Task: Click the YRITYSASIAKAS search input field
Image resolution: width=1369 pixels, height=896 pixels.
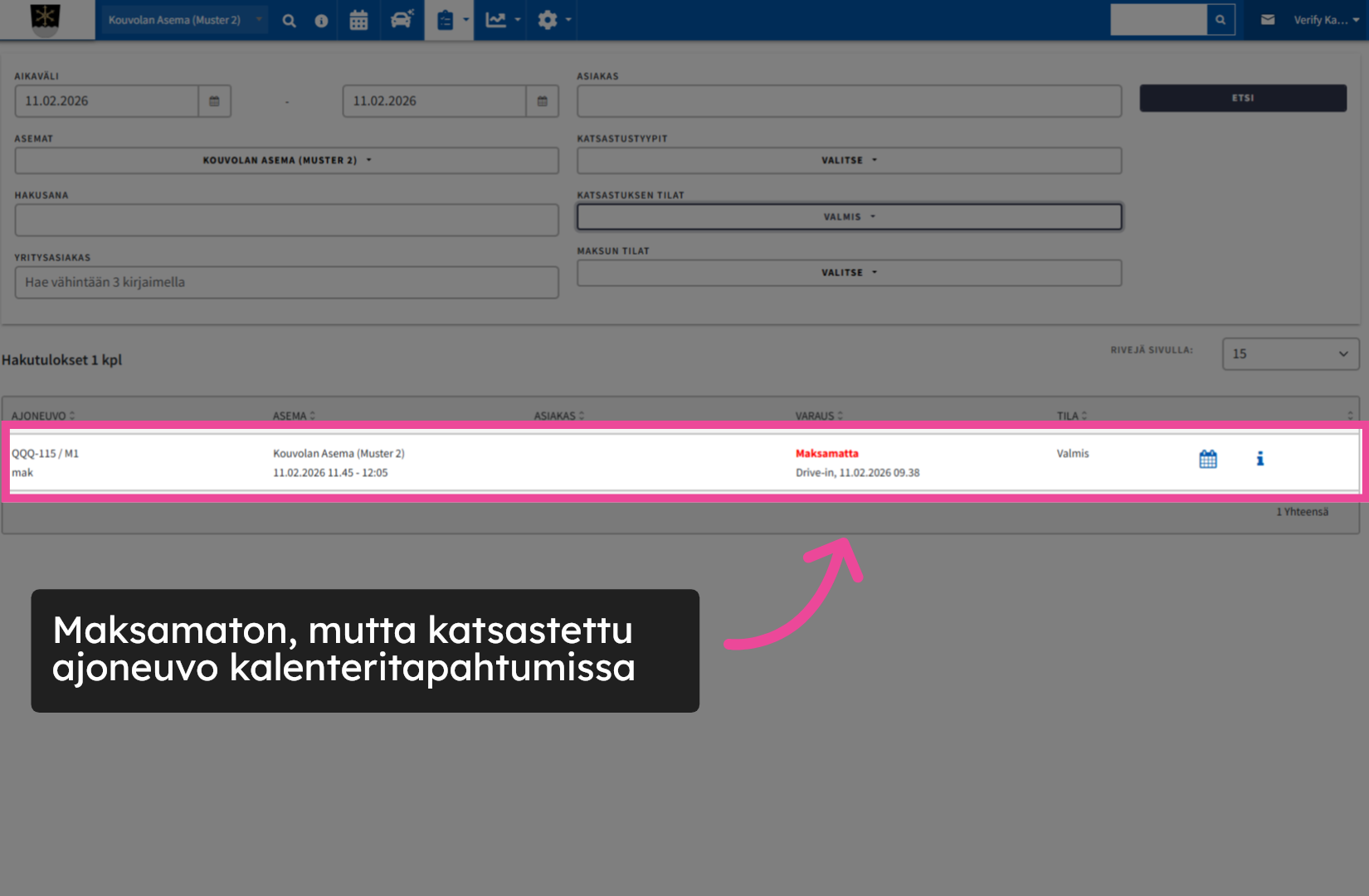Action: pos(286,282)
